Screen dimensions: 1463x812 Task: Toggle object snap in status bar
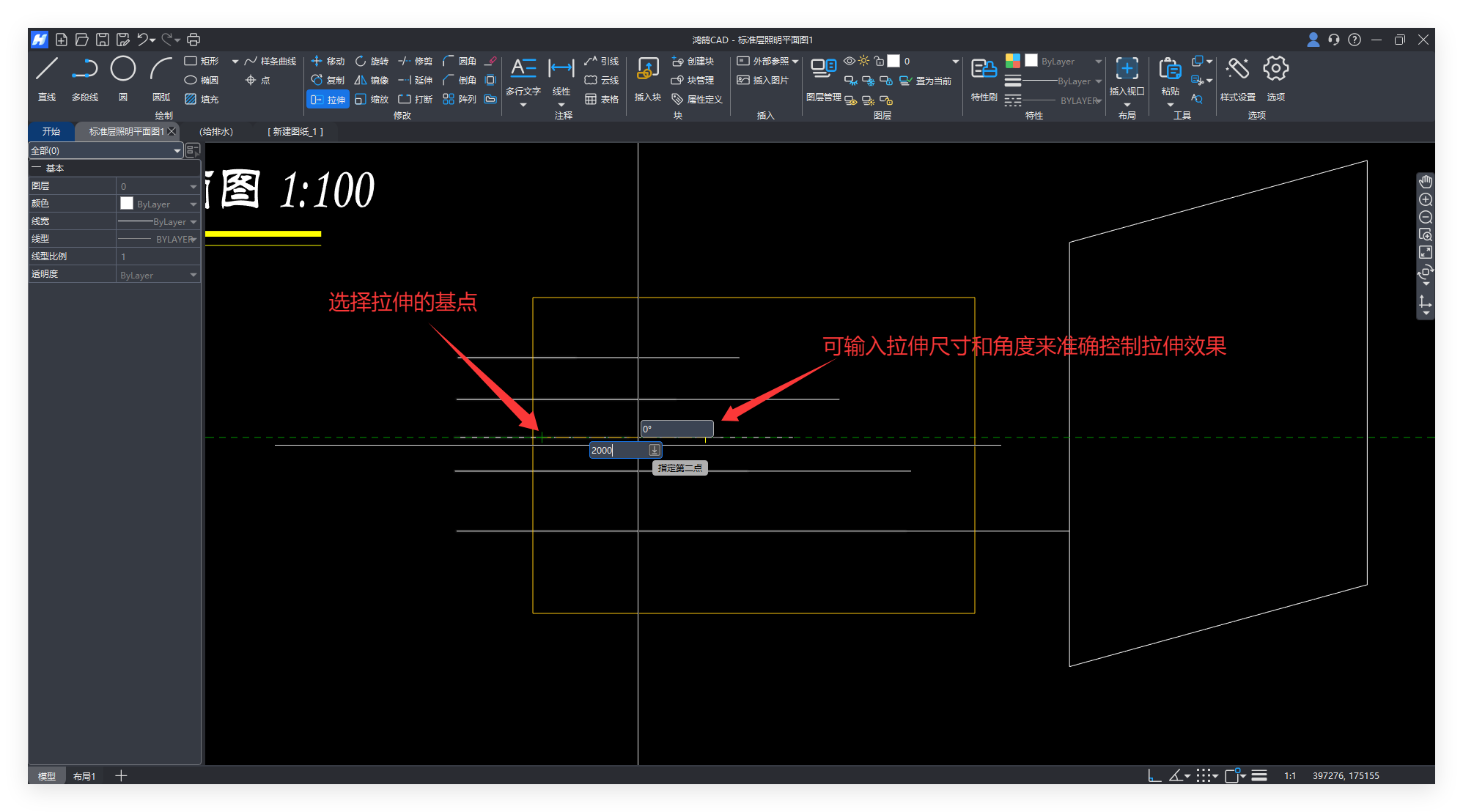tap(1232, 775)
